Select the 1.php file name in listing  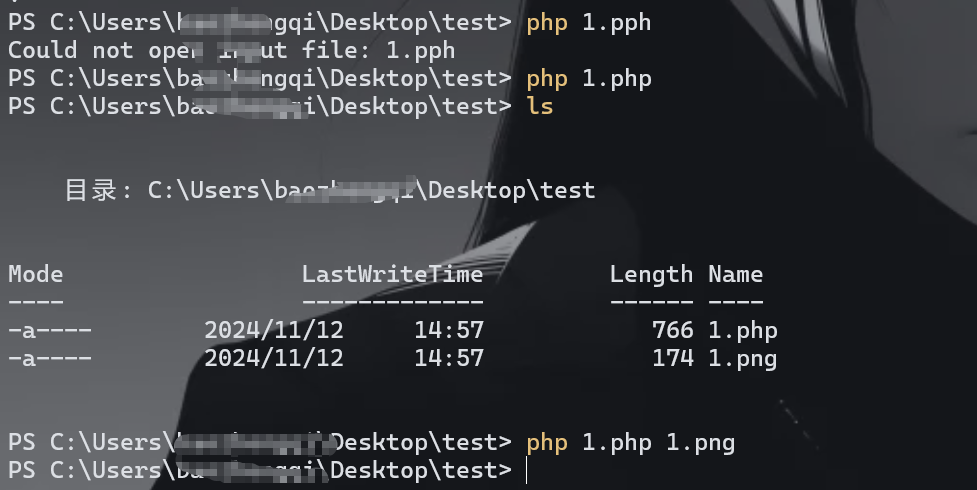tap(742, 330)
